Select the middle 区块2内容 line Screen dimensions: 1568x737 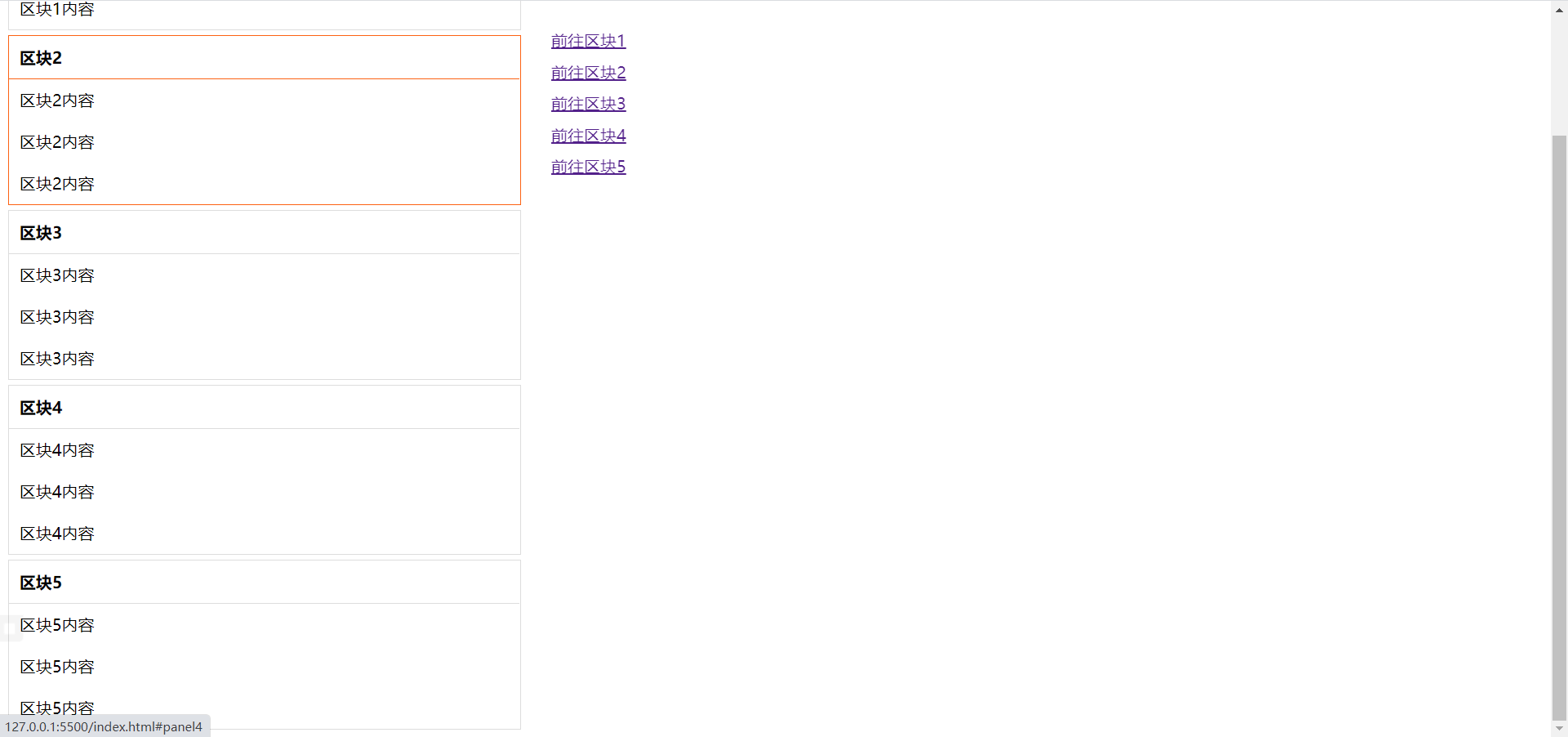[x=57, y=142]
